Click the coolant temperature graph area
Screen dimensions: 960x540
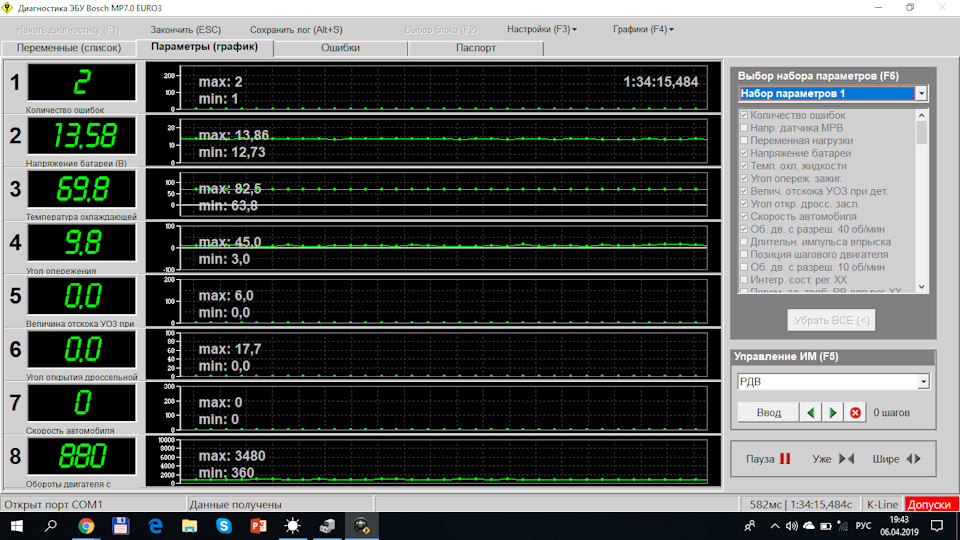point(443,194)
